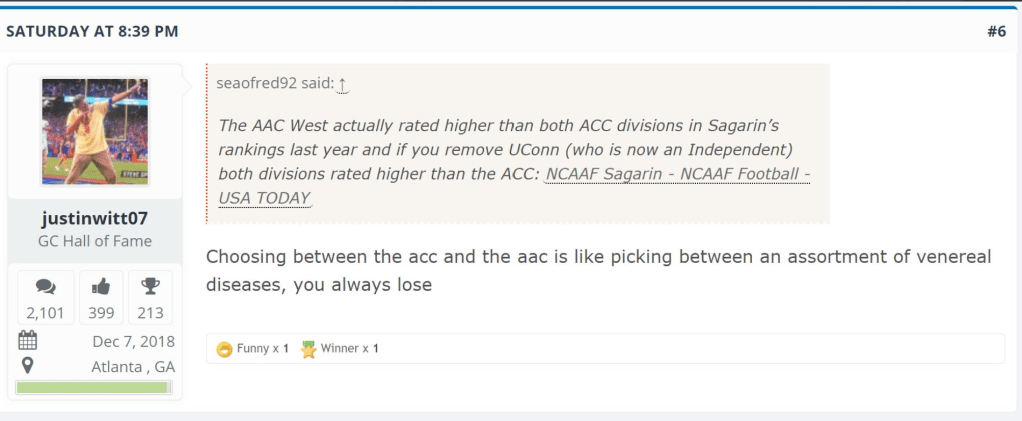Click the messages speech bubble icon
The image size is (1022, 421).
(45, 287)
